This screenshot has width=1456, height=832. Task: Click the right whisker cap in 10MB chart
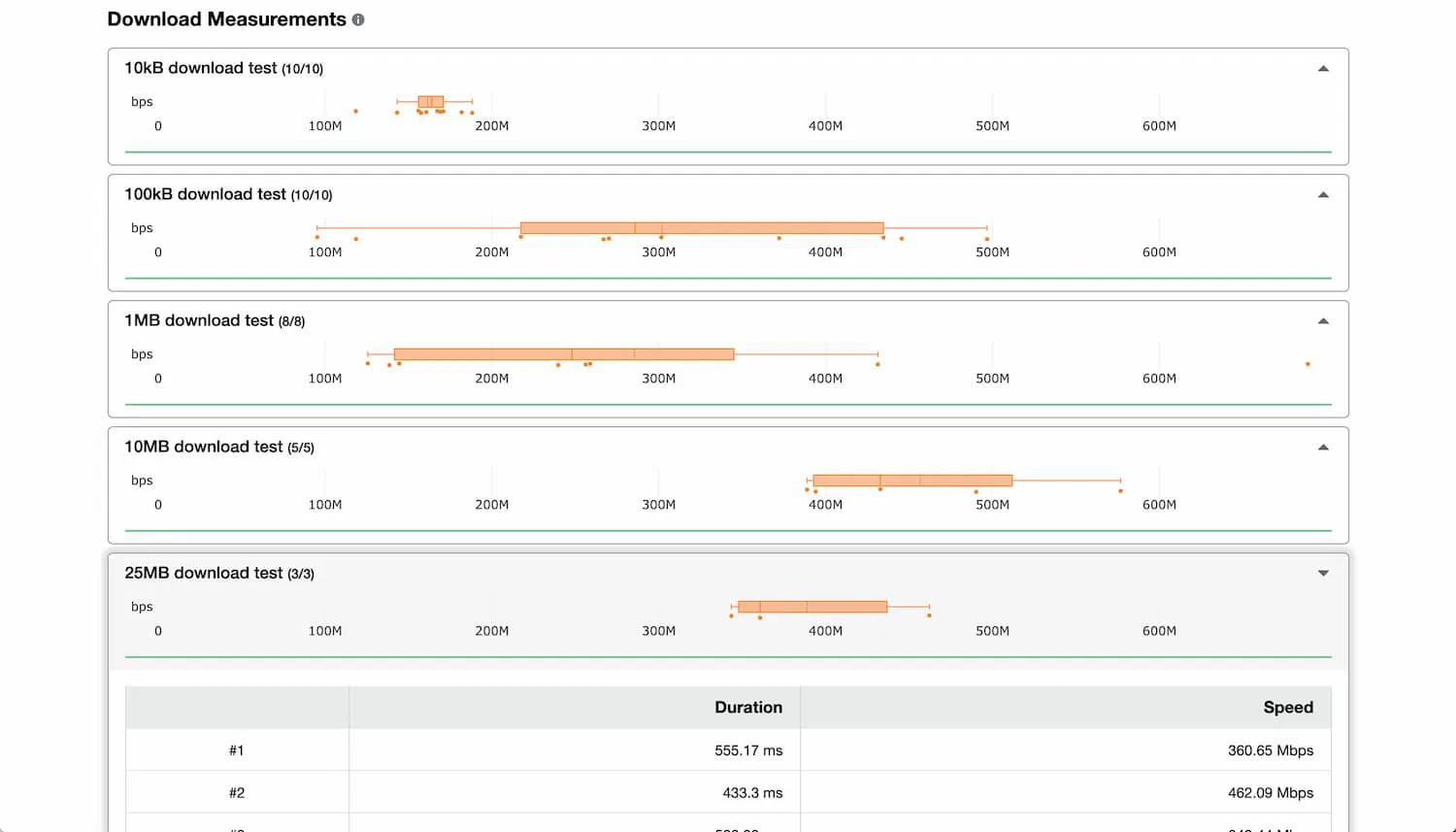(x=1121, y=480)
